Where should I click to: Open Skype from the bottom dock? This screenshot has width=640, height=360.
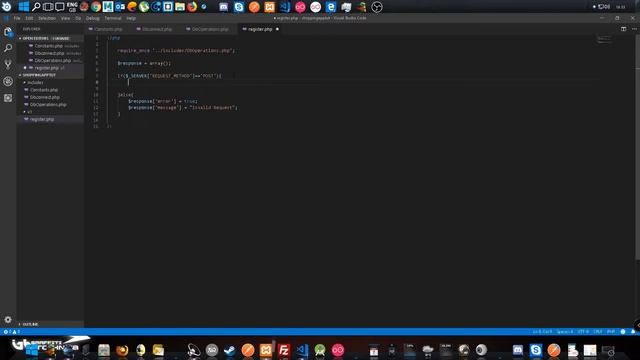[536, 350]
